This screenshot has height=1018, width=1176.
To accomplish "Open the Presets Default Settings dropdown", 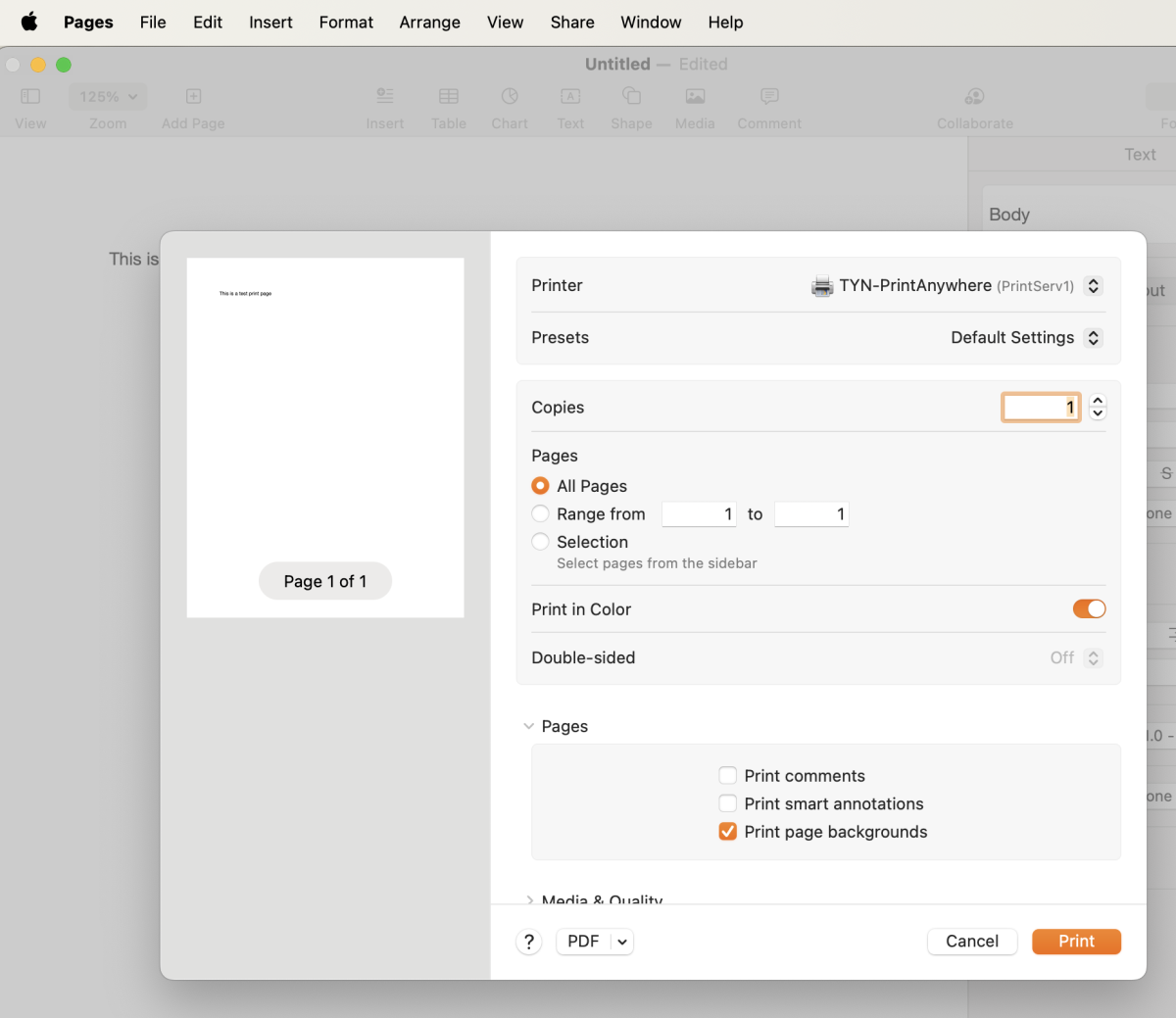I will [x=1093, y=338].
